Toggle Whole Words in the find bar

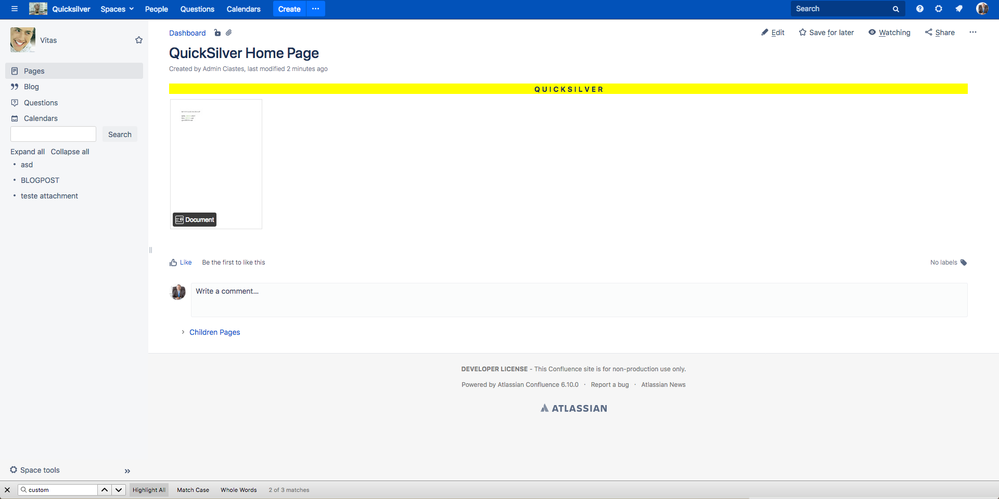[x=238, y=490]
